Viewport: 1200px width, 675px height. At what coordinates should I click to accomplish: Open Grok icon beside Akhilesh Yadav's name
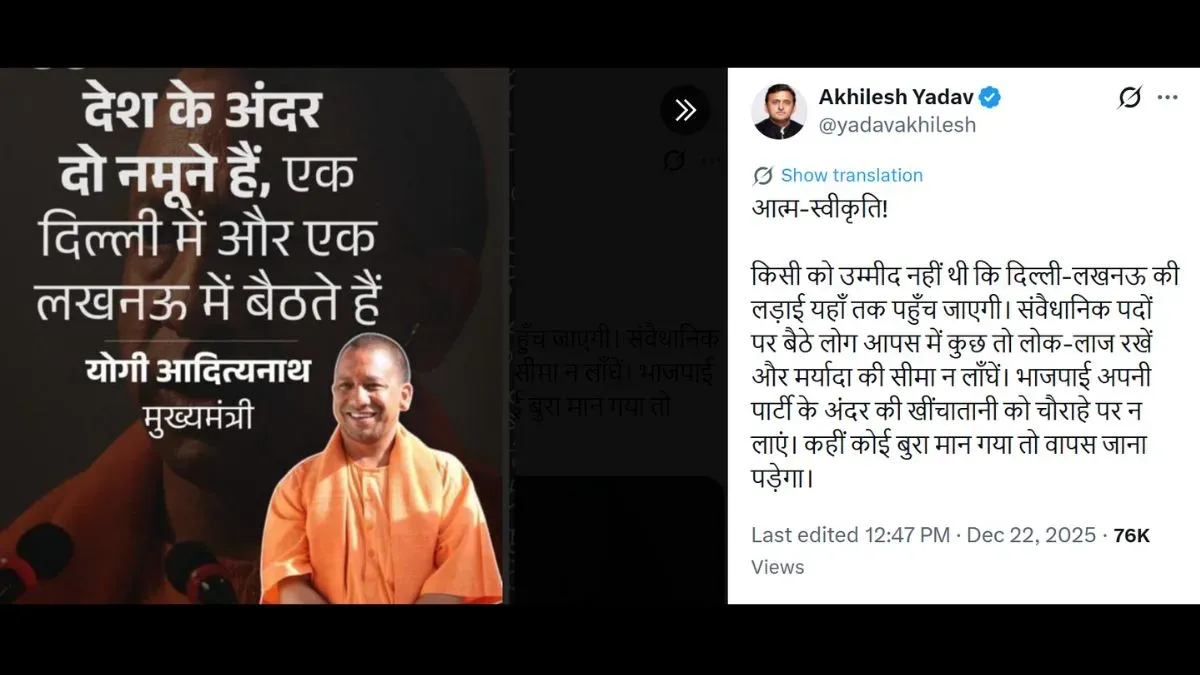1129,98
